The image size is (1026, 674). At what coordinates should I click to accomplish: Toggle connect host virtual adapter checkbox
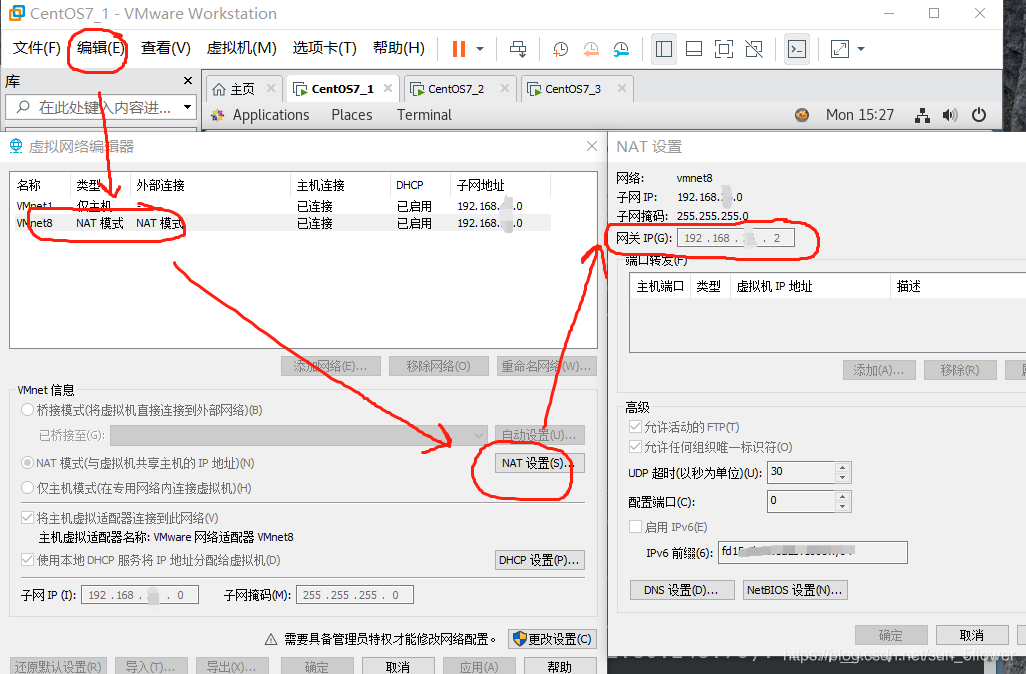(27, 518)
